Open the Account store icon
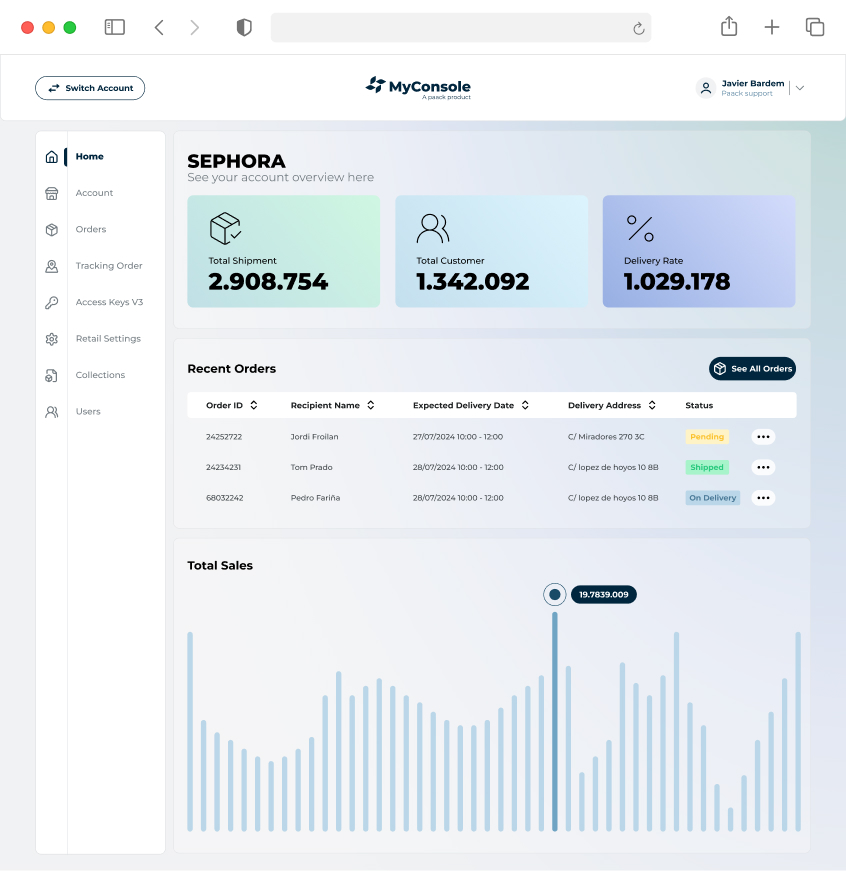 [x=52, y=193]
